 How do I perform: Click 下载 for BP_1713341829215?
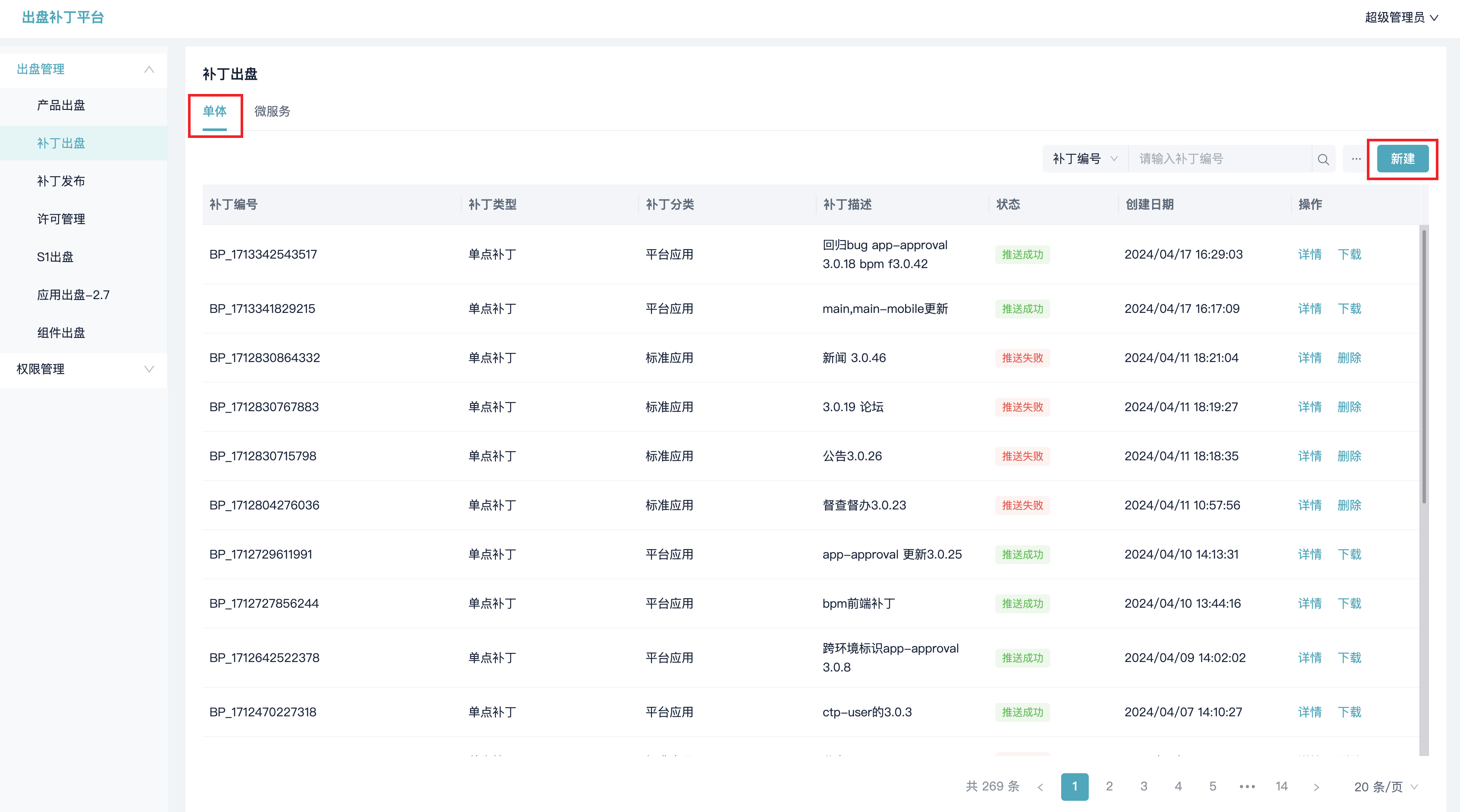coord(1350,309)
